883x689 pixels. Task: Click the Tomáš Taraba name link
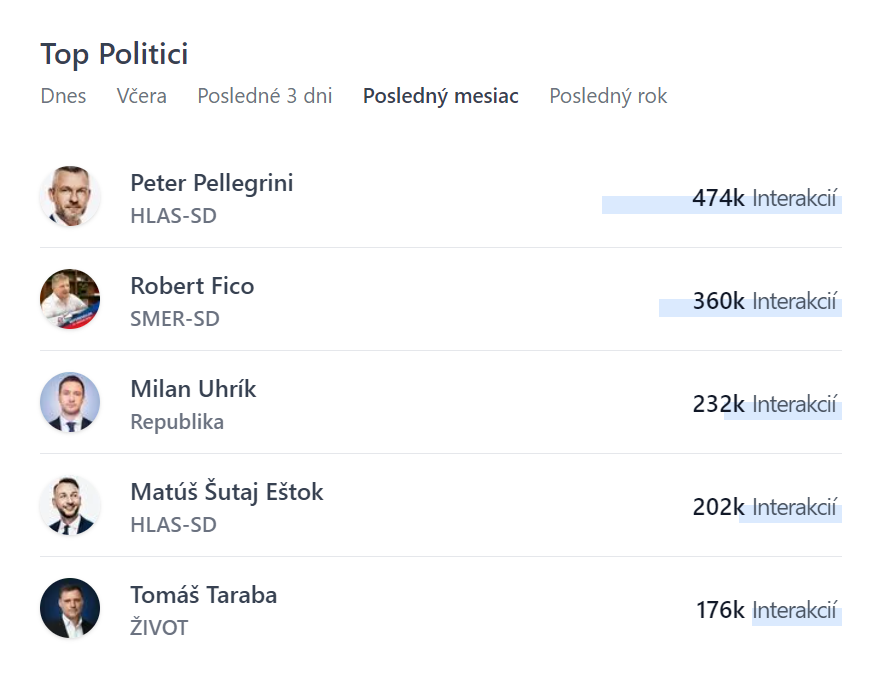204,595
